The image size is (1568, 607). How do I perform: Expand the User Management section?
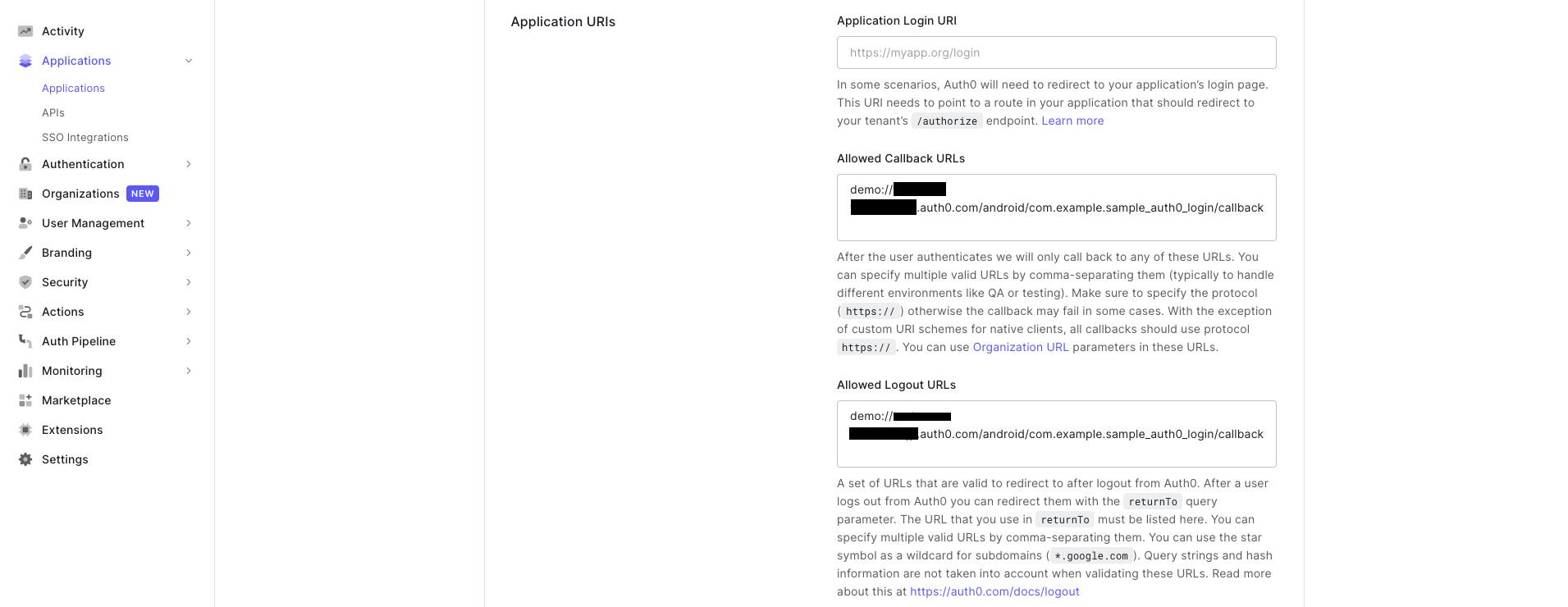(189, 223)
